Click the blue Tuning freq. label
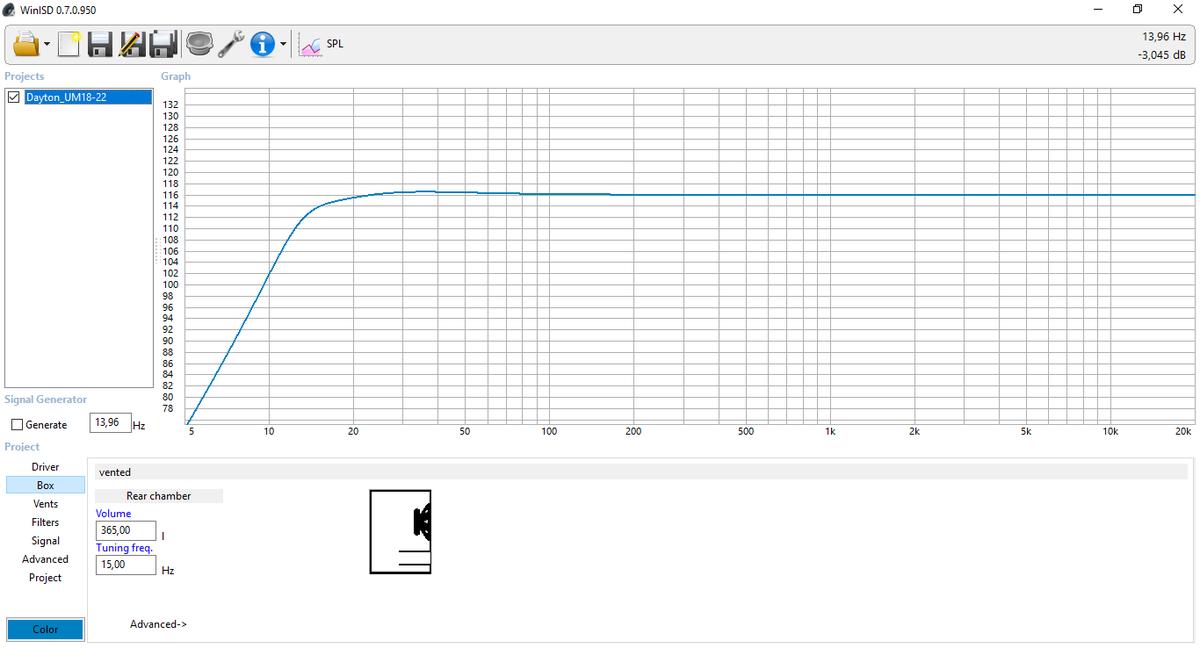 coord(124,548)
